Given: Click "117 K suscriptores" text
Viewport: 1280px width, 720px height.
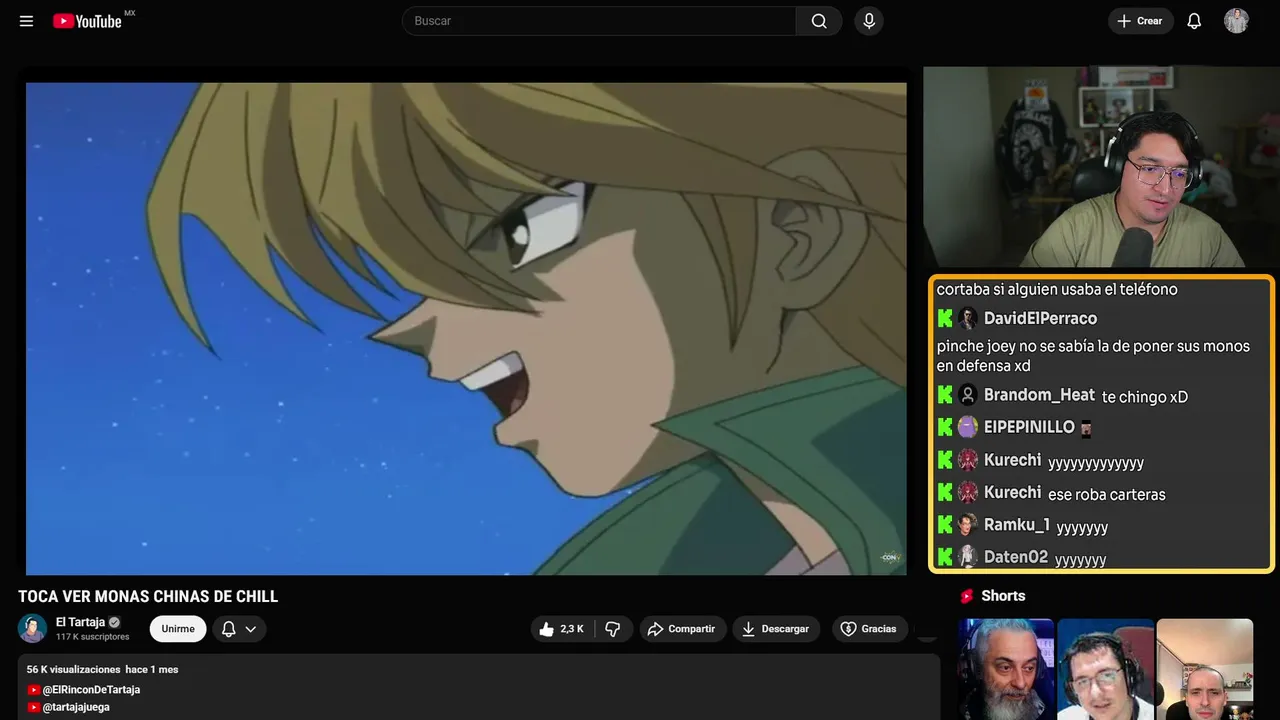Looking at the screenshot, I should (92, 637).
